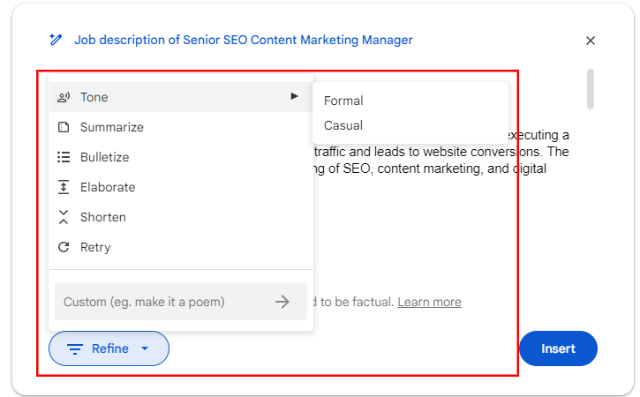The image size is (640, 397).
Task: Click the Retry circular arrow icon
Action: click(63, 247)
